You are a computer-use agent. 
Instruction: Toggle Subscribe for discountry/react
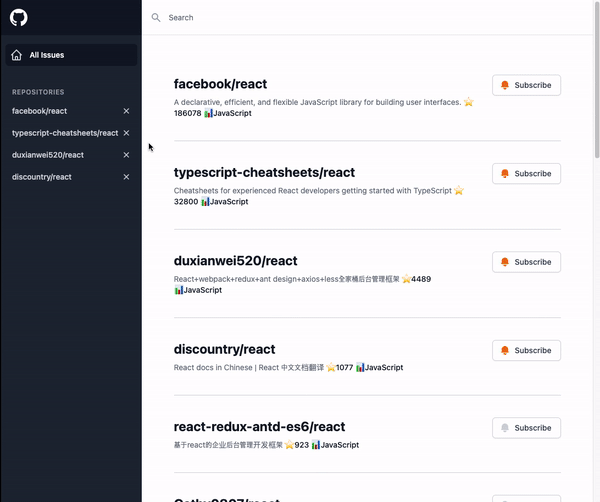[527, 350]
